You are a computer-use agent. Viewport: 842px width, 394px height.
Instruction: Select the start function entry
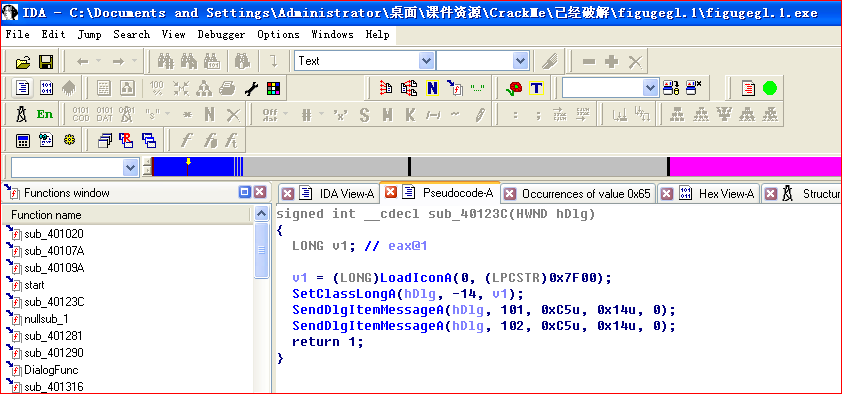tap(34, 285)
